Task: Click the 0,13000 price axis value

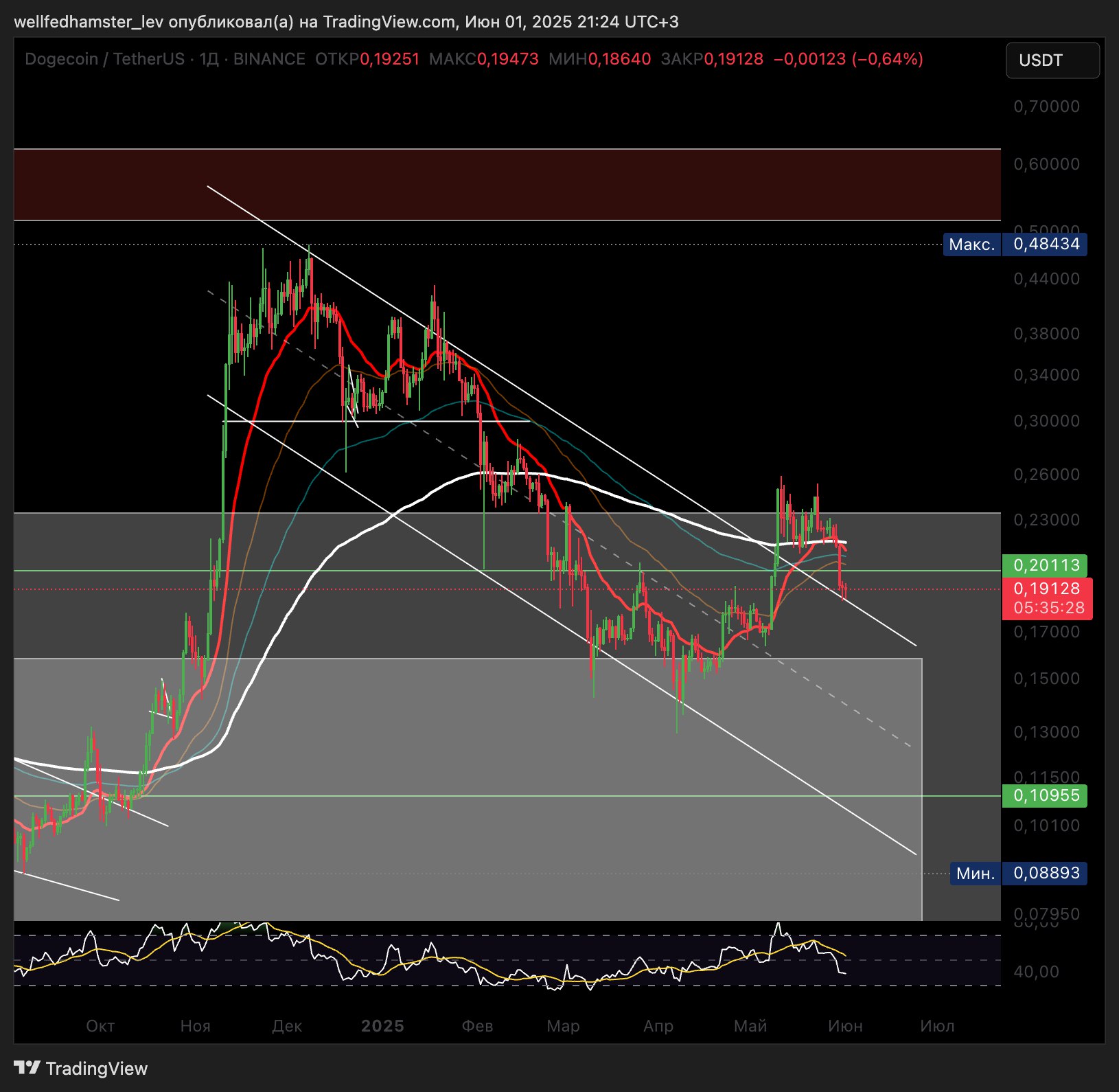Action: coord(1047,732)
